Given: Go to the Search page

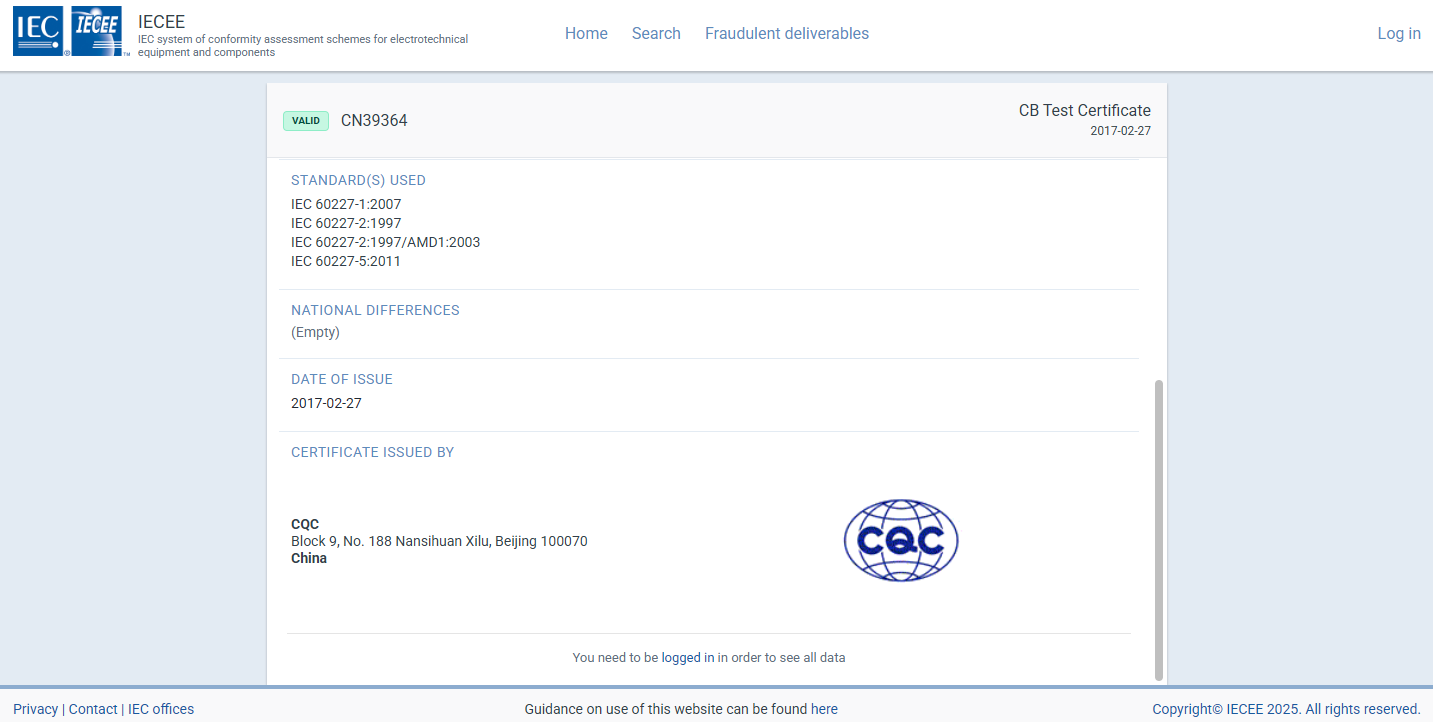Looking at the screenshot, I should [x=656, y=33].
